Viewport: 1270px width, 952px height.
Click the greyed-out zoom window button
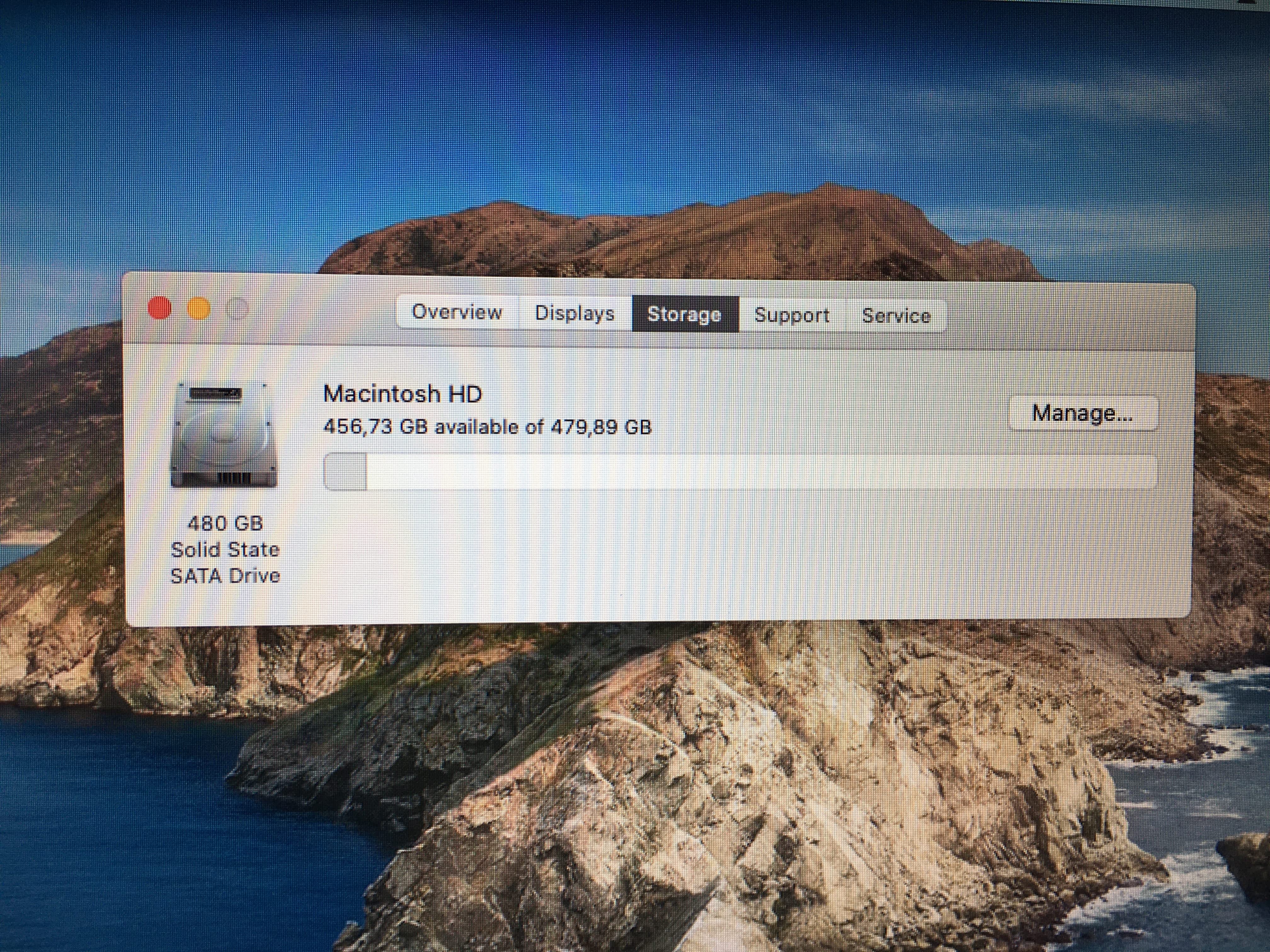click(x=237, y=310)
